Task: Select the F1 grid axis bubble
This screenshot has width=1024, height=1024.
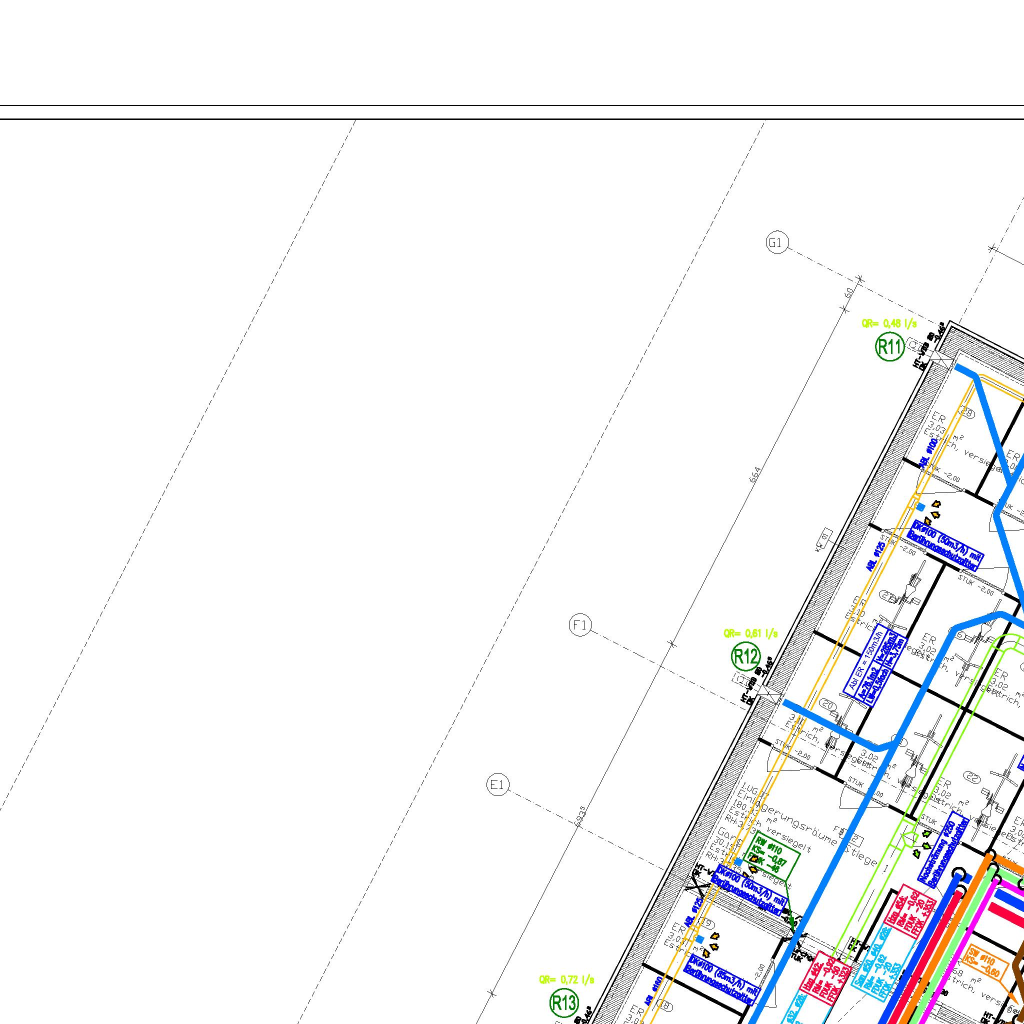Action: coord(581,626)
